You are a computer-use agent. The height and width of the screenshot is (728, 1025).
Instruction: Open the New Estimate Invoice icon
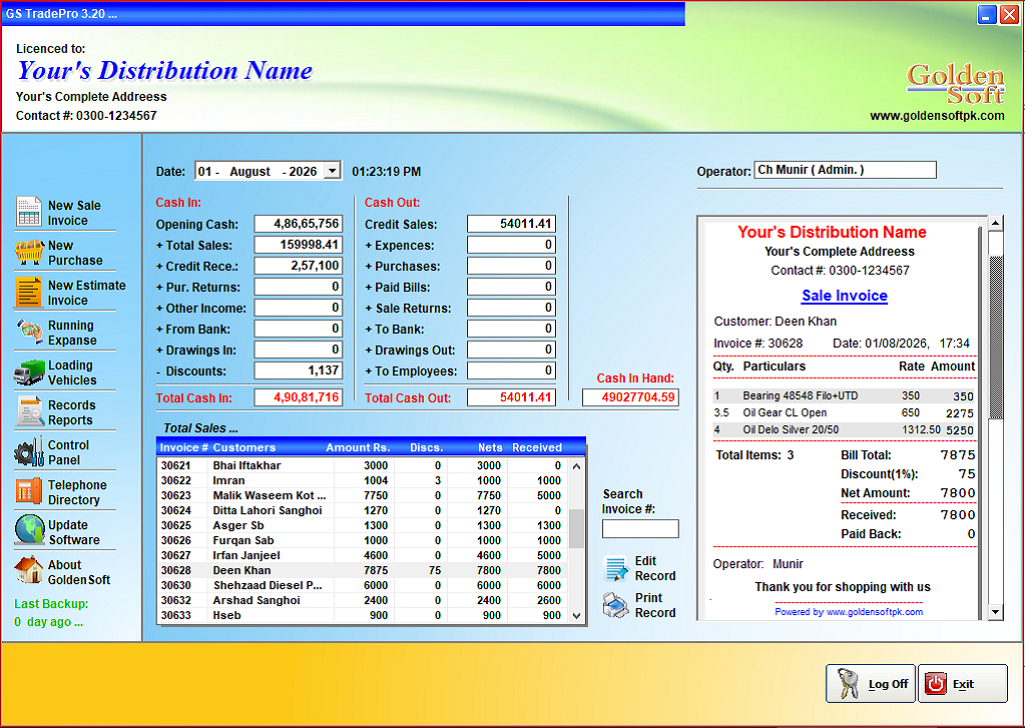coord(29,292)
